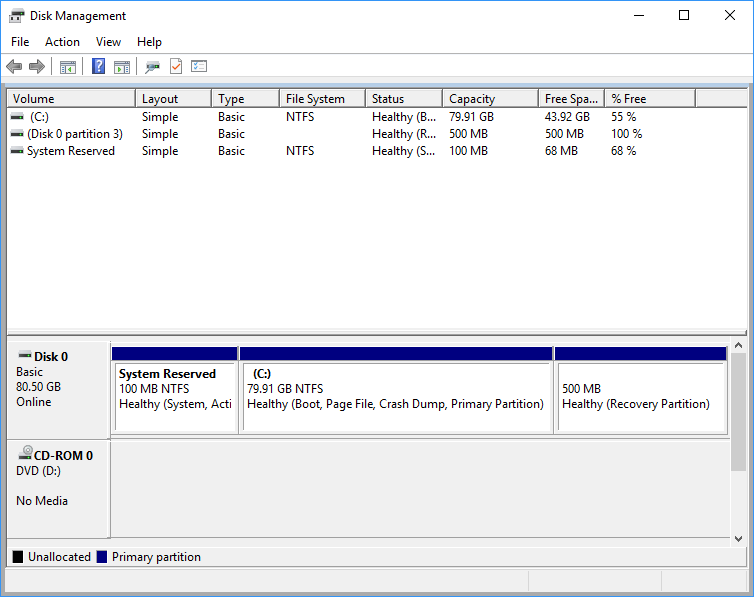Open the View menu

(x=108, y=42)
